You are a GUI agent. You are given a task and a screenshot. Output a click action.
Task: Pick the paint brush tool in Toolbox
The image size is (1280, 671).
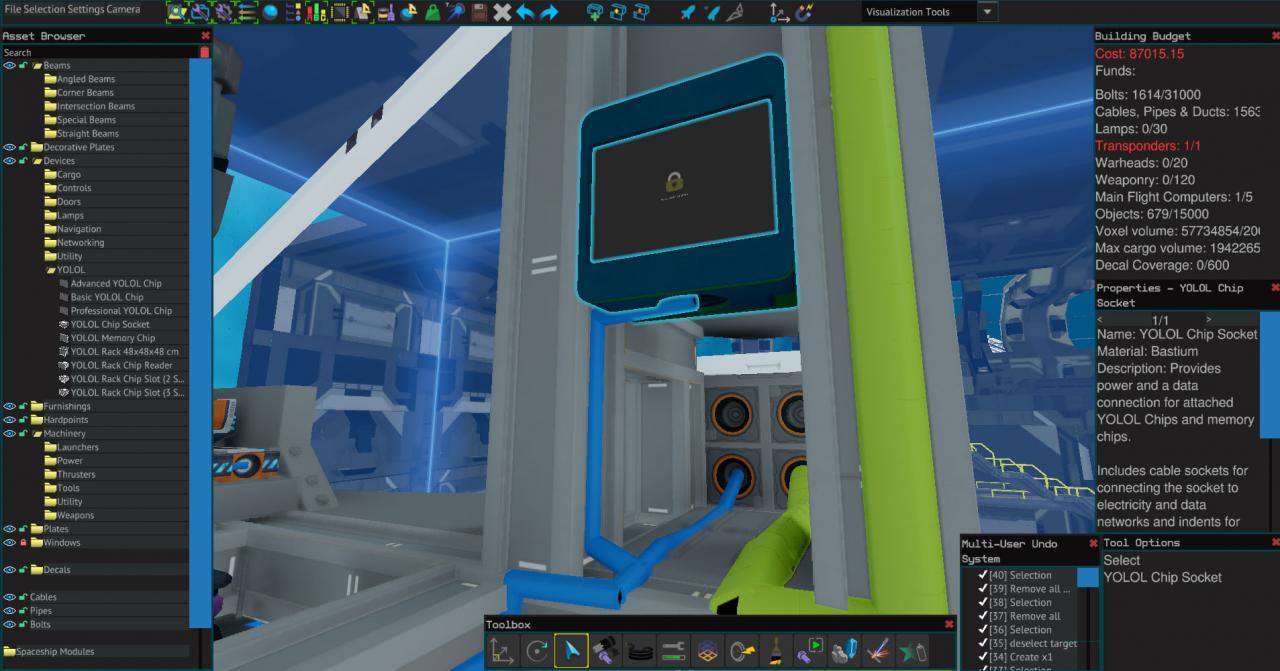click(775, 651)
